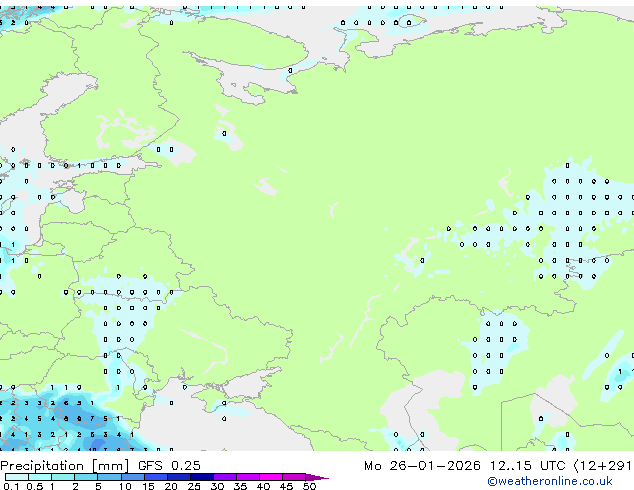Screen dimensions: 634x490
Task: Click the 45–50 mm legend color box
Action: pyautogui.click(x=294, y=477)
